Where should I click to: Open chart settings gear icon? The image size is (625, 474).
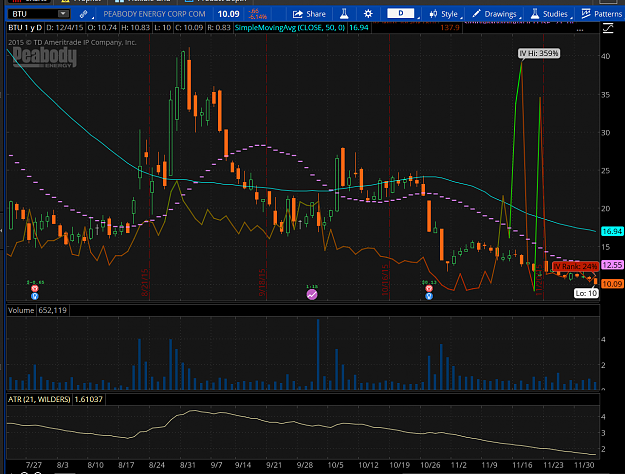coord(368,14)
